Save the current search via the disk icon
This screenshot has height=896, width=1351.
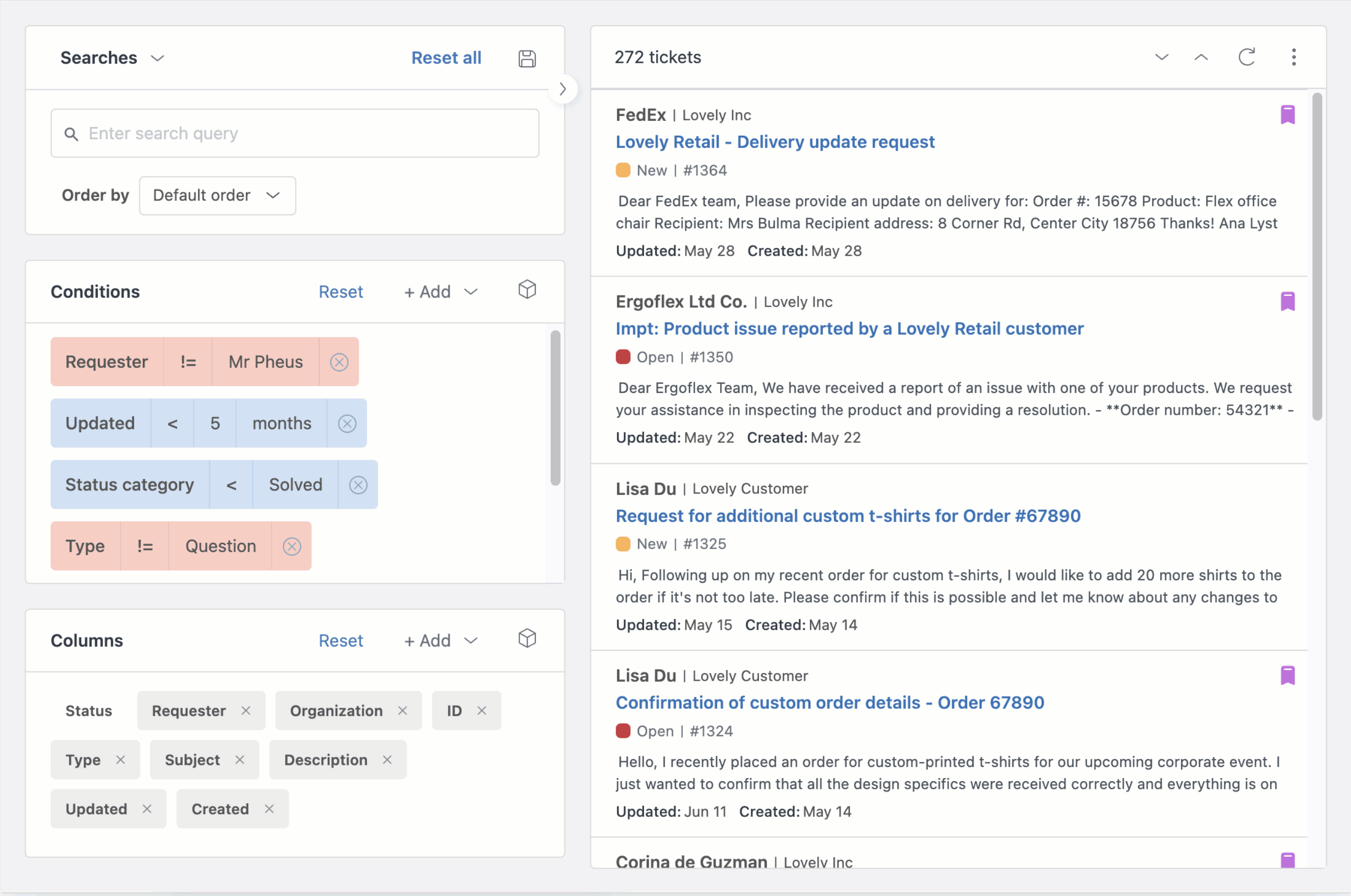click(527, 58)
